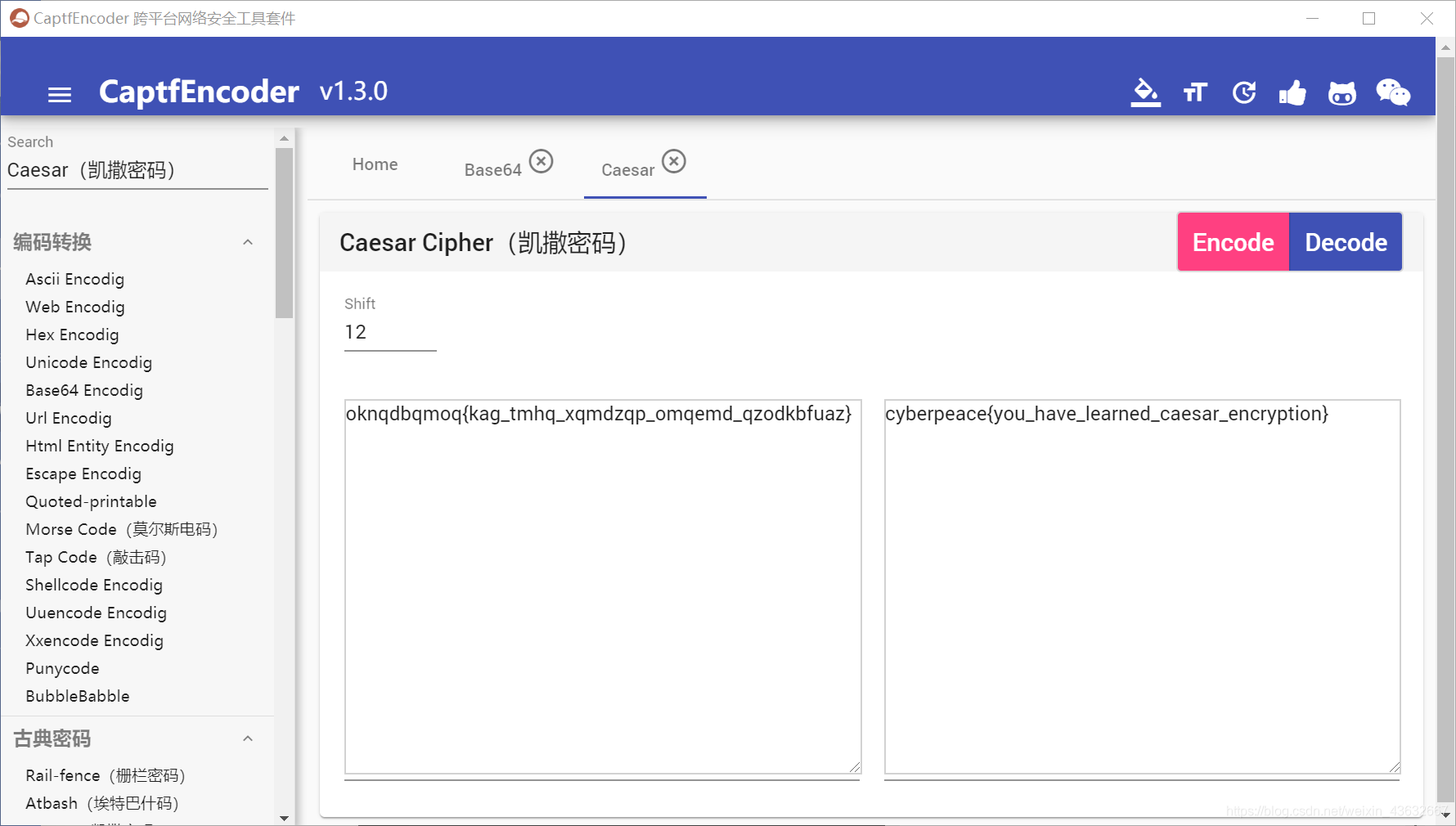The image size is (1456, 826).
Task: Switch to the Home tab
Action: (375, 164)
